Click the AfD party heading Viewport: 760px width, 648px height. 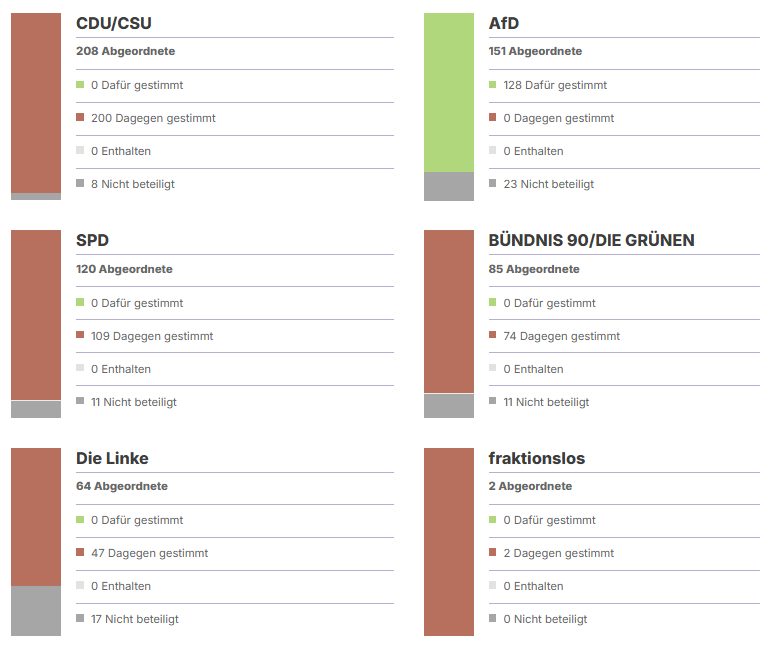point(504,23)
